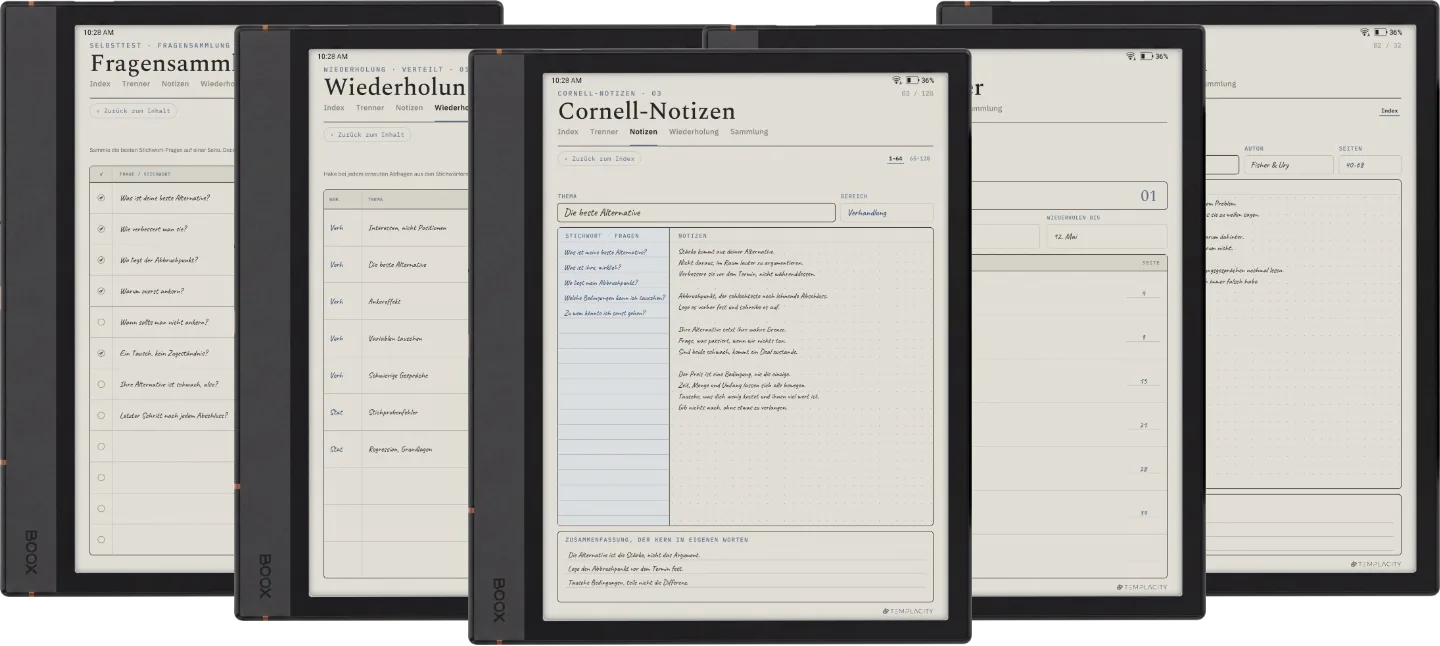Click row 'Interessen, nicht Positionen' in Wiederholung
This screenshot has height=646, width=1440.
(x=396, y=228)
